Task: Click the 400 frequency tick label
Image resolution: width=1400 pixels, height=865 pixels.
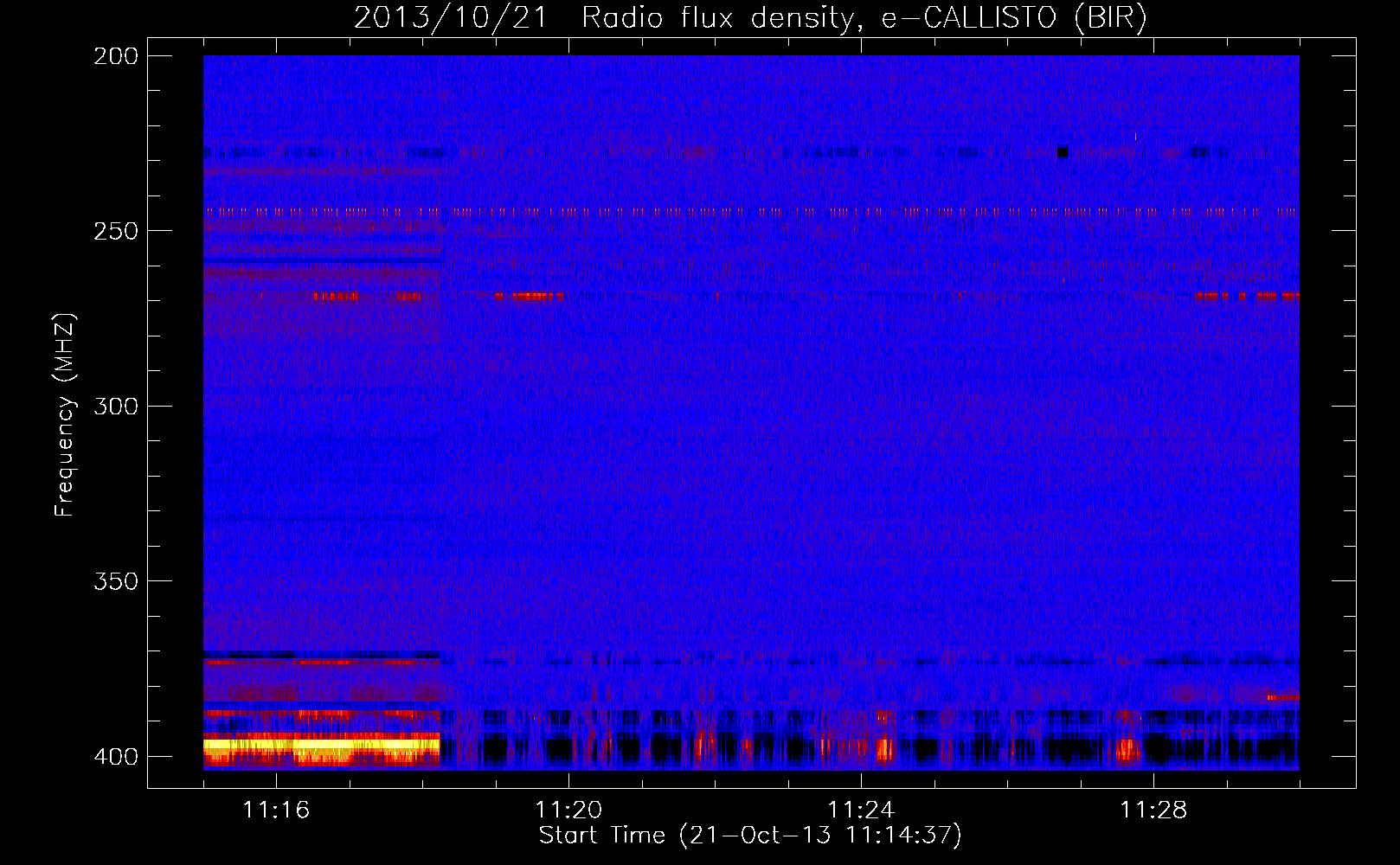Action: click(116, 756)
